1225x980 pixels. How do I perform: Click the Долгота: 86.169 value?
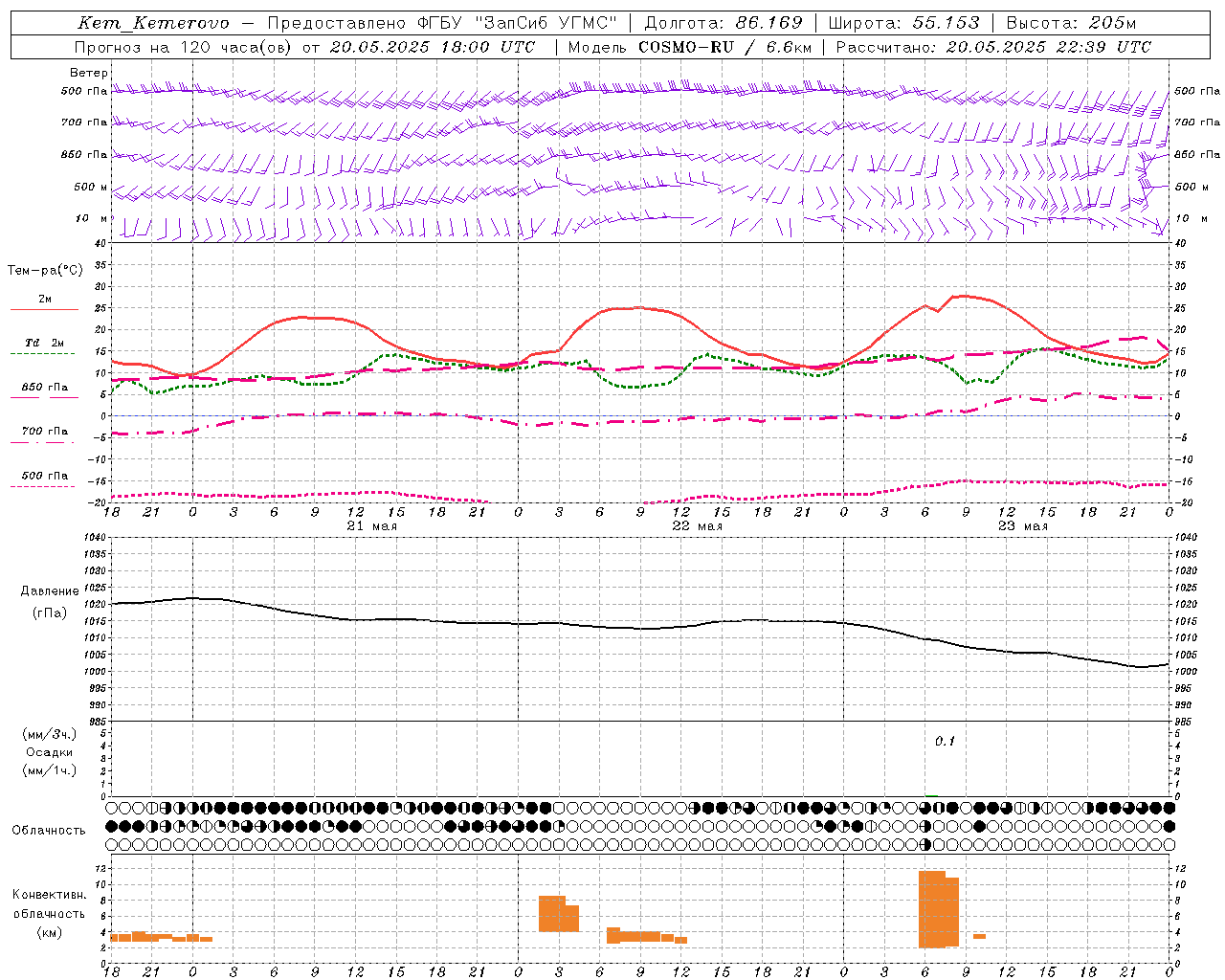pos(724,23)
